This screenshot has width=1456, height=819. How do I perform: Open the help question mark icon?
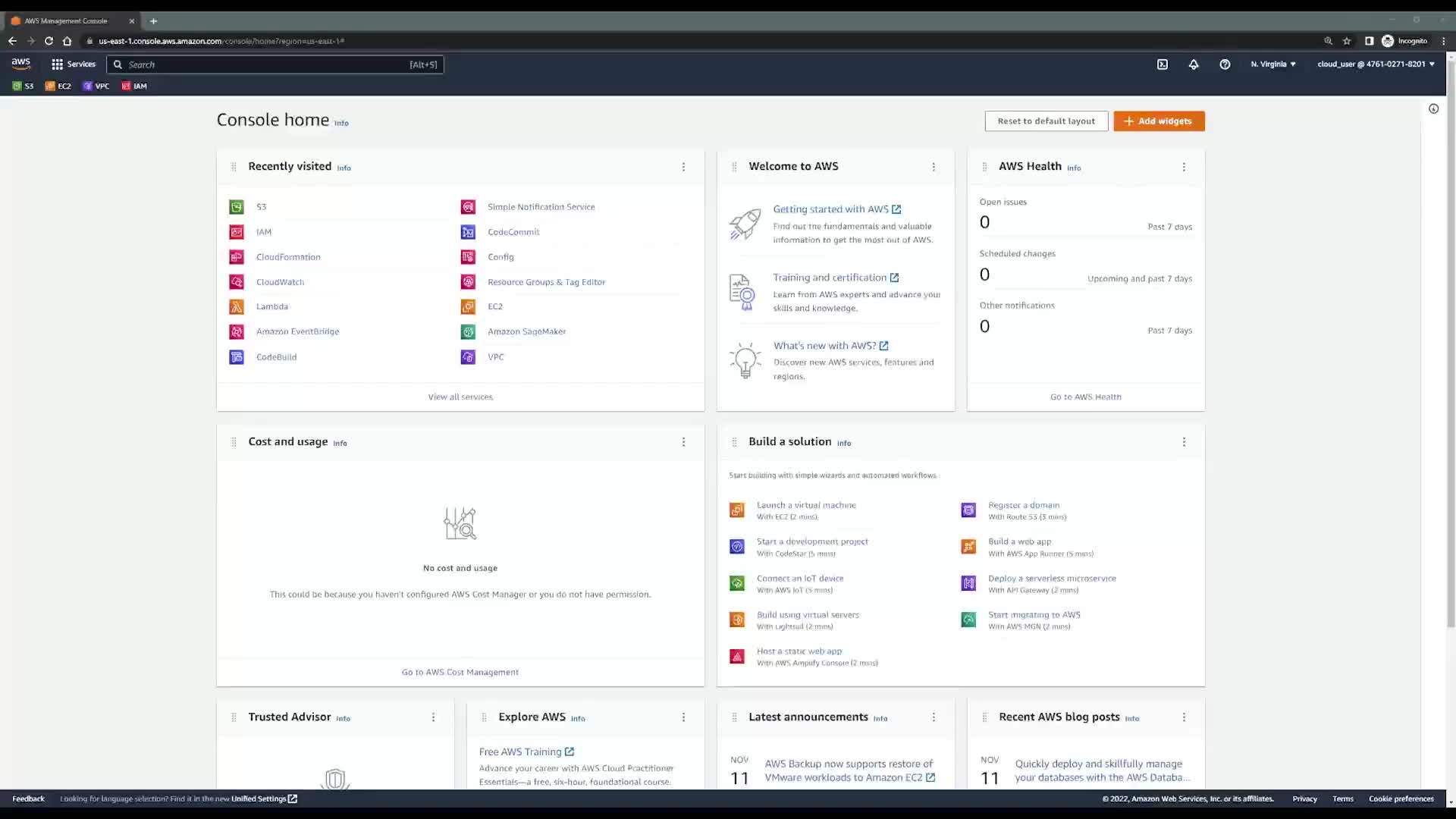1225,64
